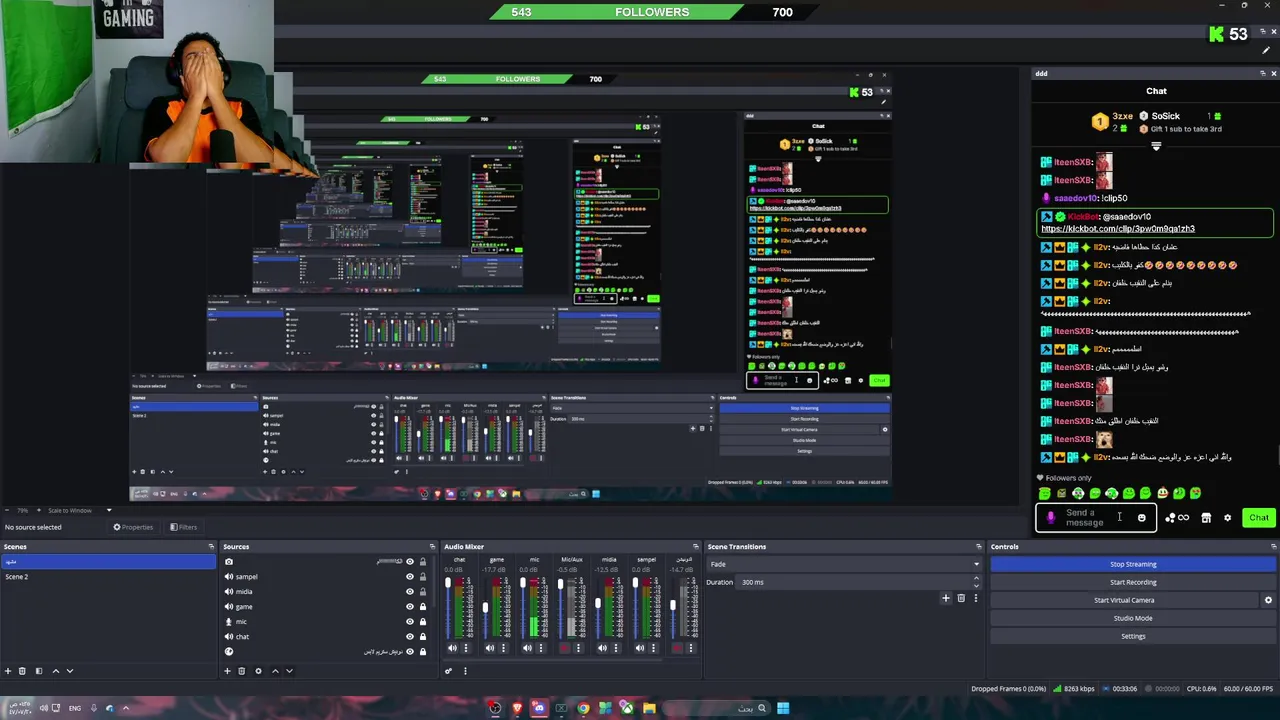Unlock the game source
The image size is (1280, 720).
422,607
